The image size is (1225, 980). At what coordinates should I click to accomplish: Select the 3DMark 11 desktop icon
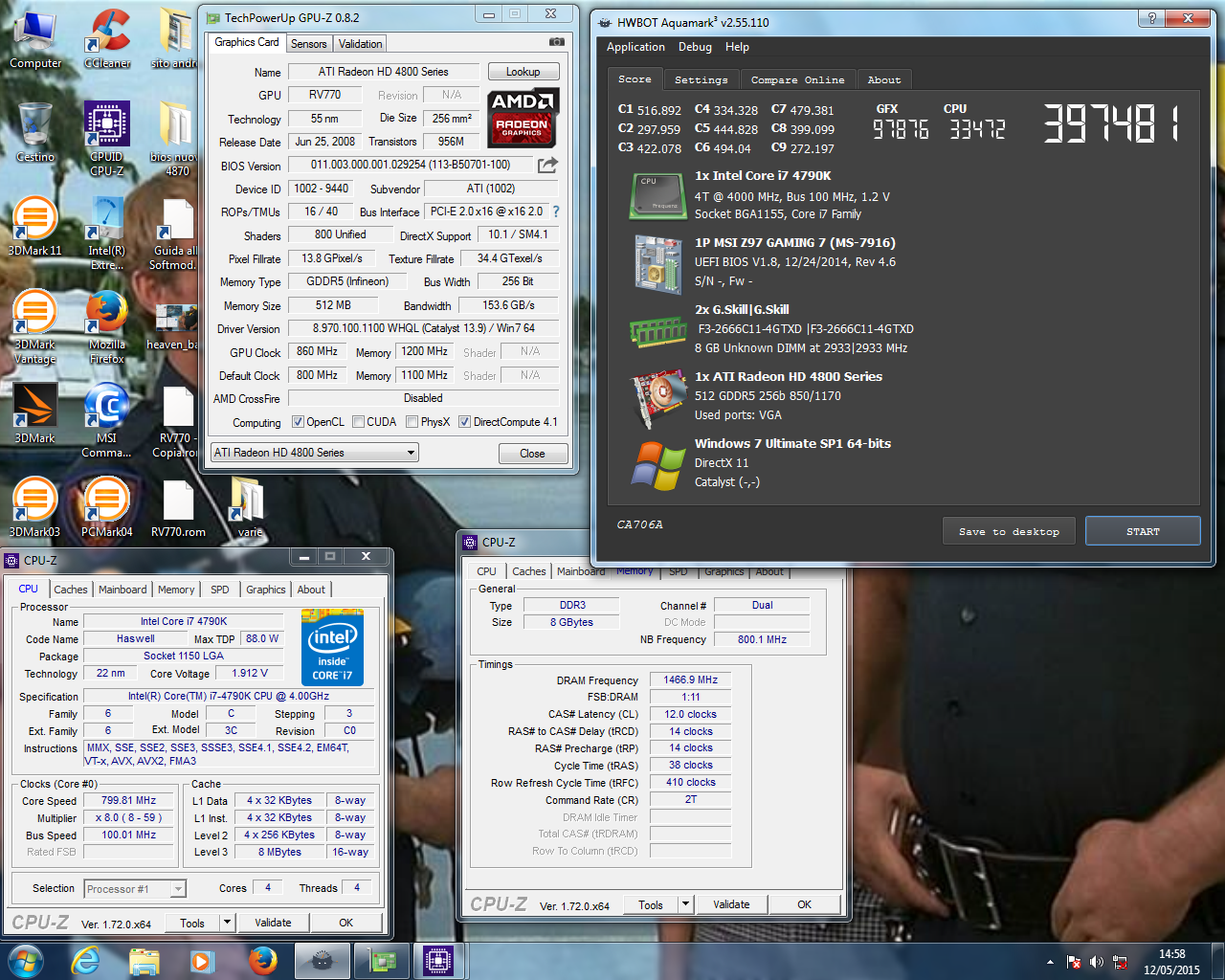[34, 226]
